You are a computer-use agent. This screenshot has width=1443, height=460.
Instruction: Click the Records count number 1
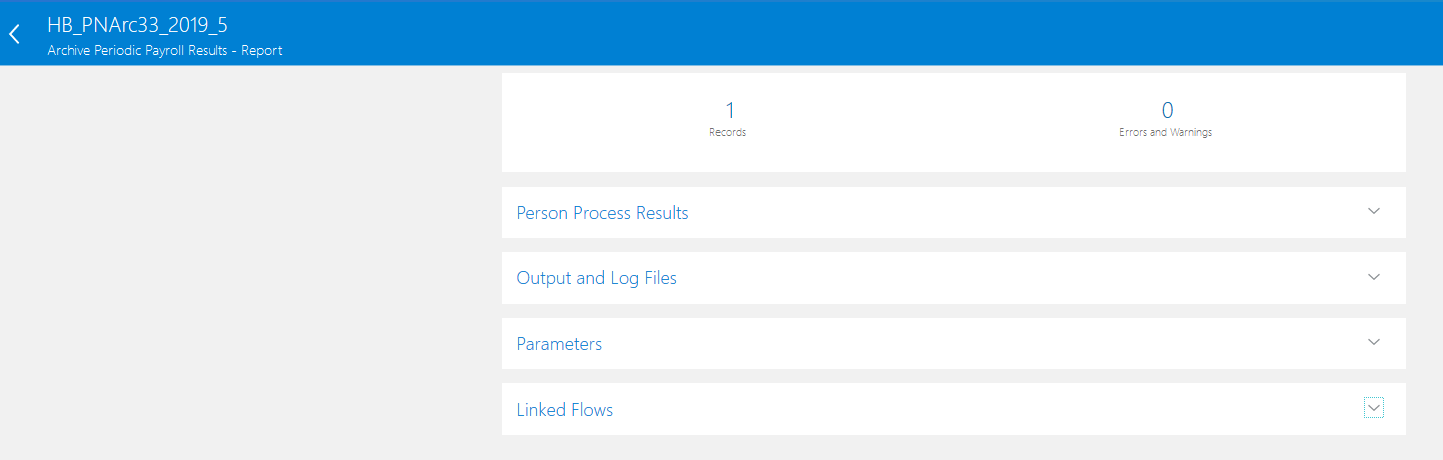click(729, 110)
